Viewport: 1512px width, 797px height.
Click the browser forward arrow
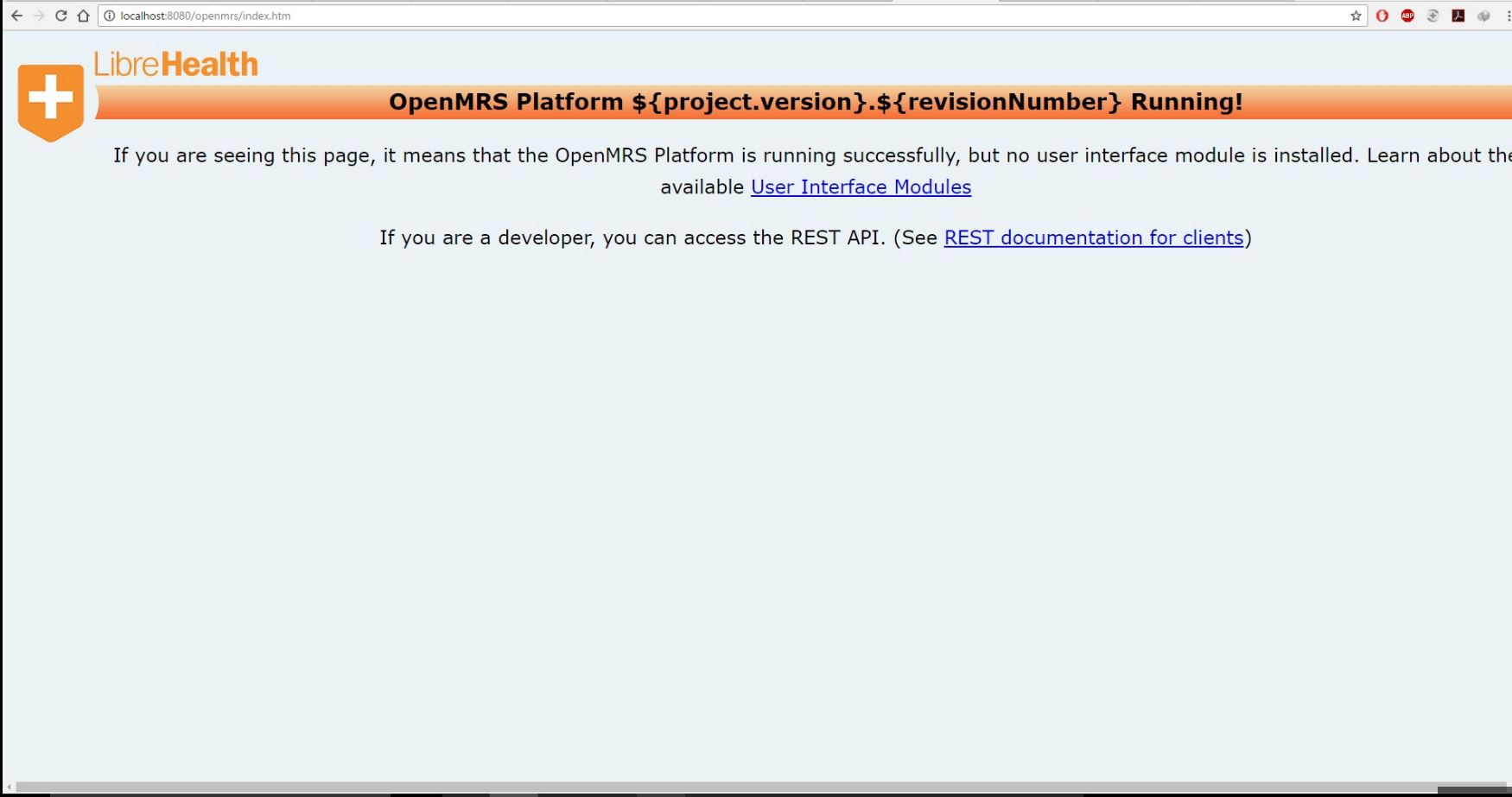(x=39, y=16)
